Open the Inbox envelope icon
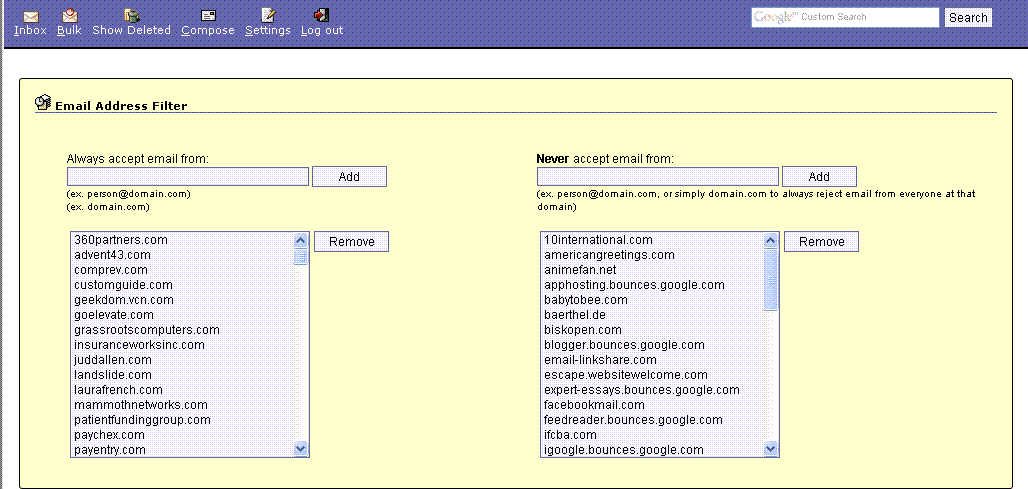 pyautogui.click(x=31, y=16)
